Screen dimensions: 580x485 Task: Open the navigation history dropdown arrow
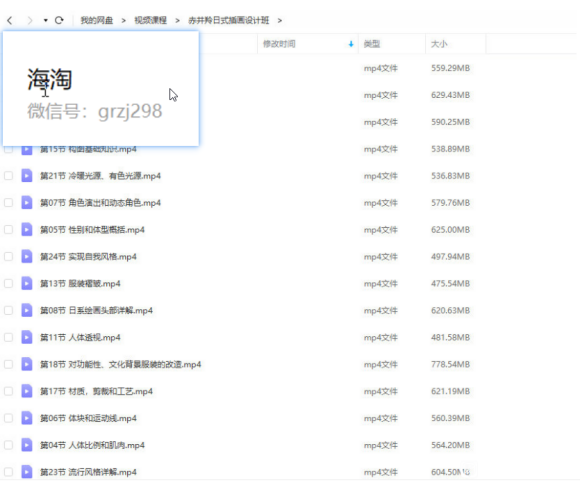45,20
